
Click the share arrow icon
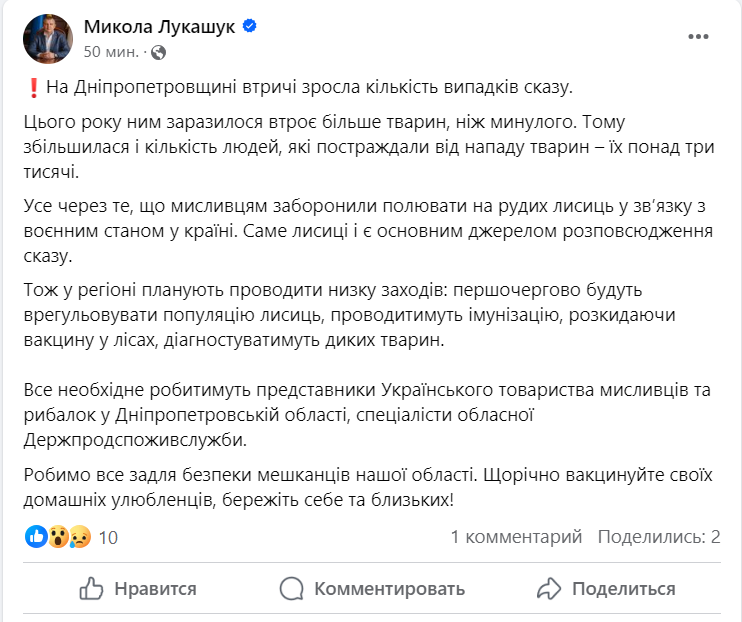click(549, 588)
